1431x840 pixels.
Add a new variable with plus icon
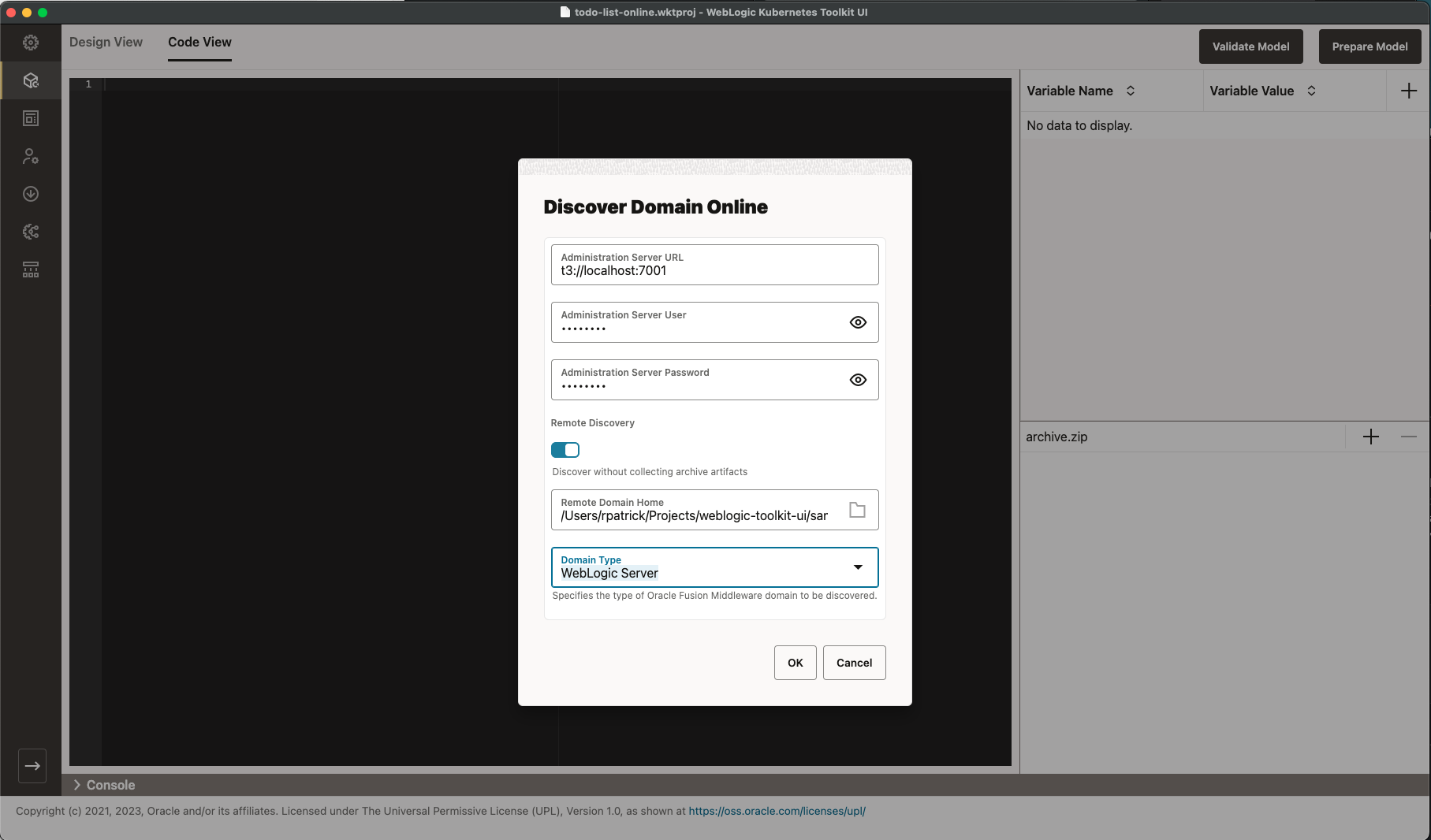[1409, 91]
